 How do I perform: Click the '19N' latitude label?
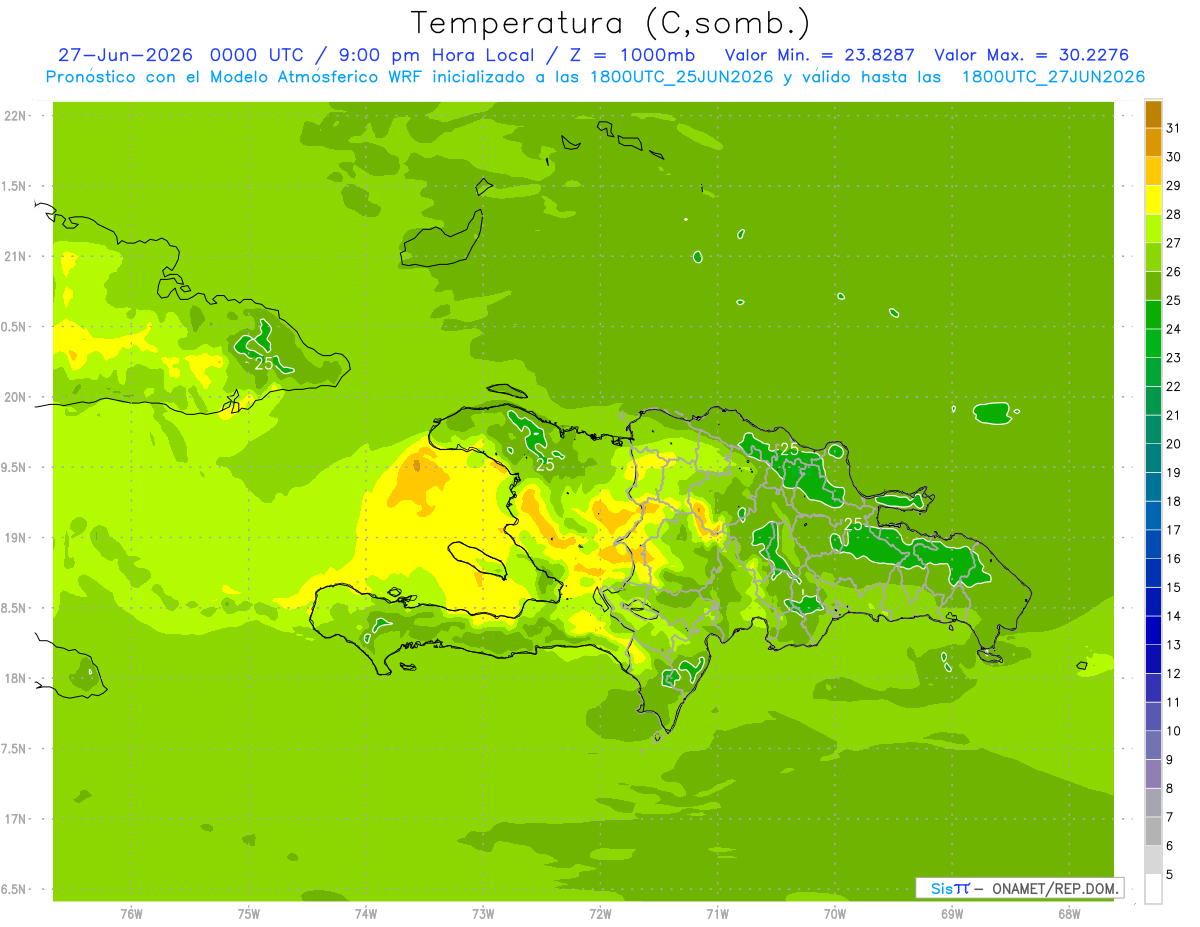click(15, 538)
